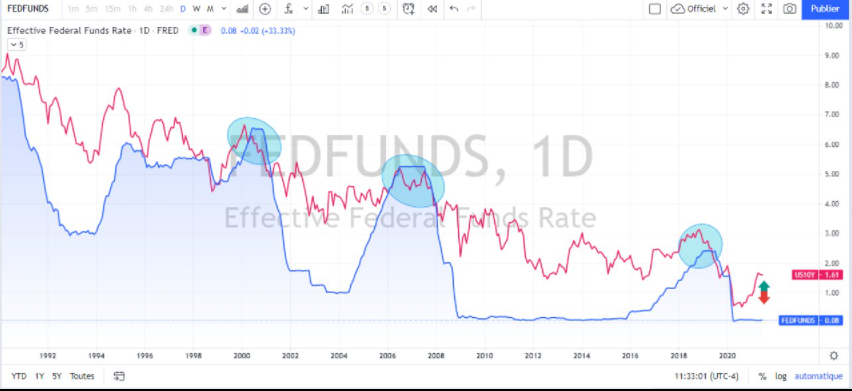The image size is (852, 391).
Task: Open the layout selection square icon
Action: pyautogui.click(x=655, y=9)
